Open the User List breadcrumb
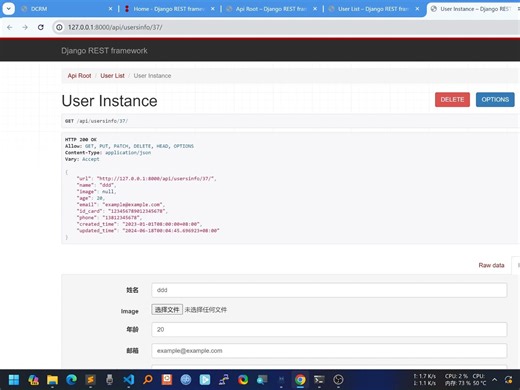The height and width of the screenshot is (390, 520). click(112, 76)
